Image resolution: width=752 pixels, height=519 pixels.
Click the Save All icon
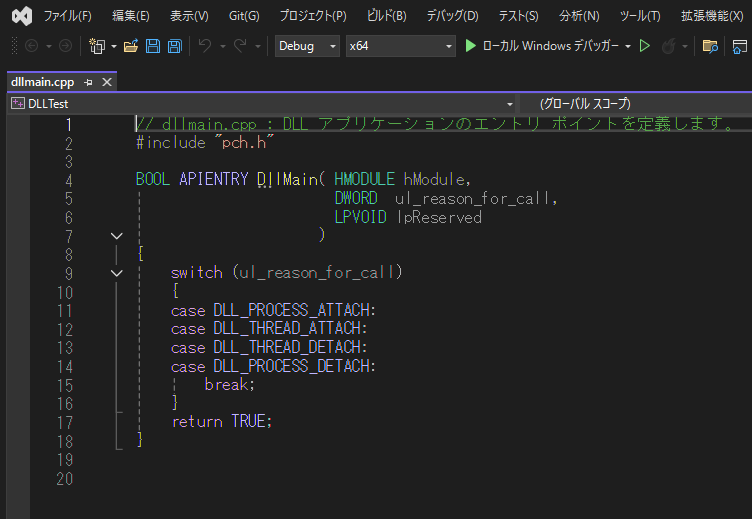(174, 46)
